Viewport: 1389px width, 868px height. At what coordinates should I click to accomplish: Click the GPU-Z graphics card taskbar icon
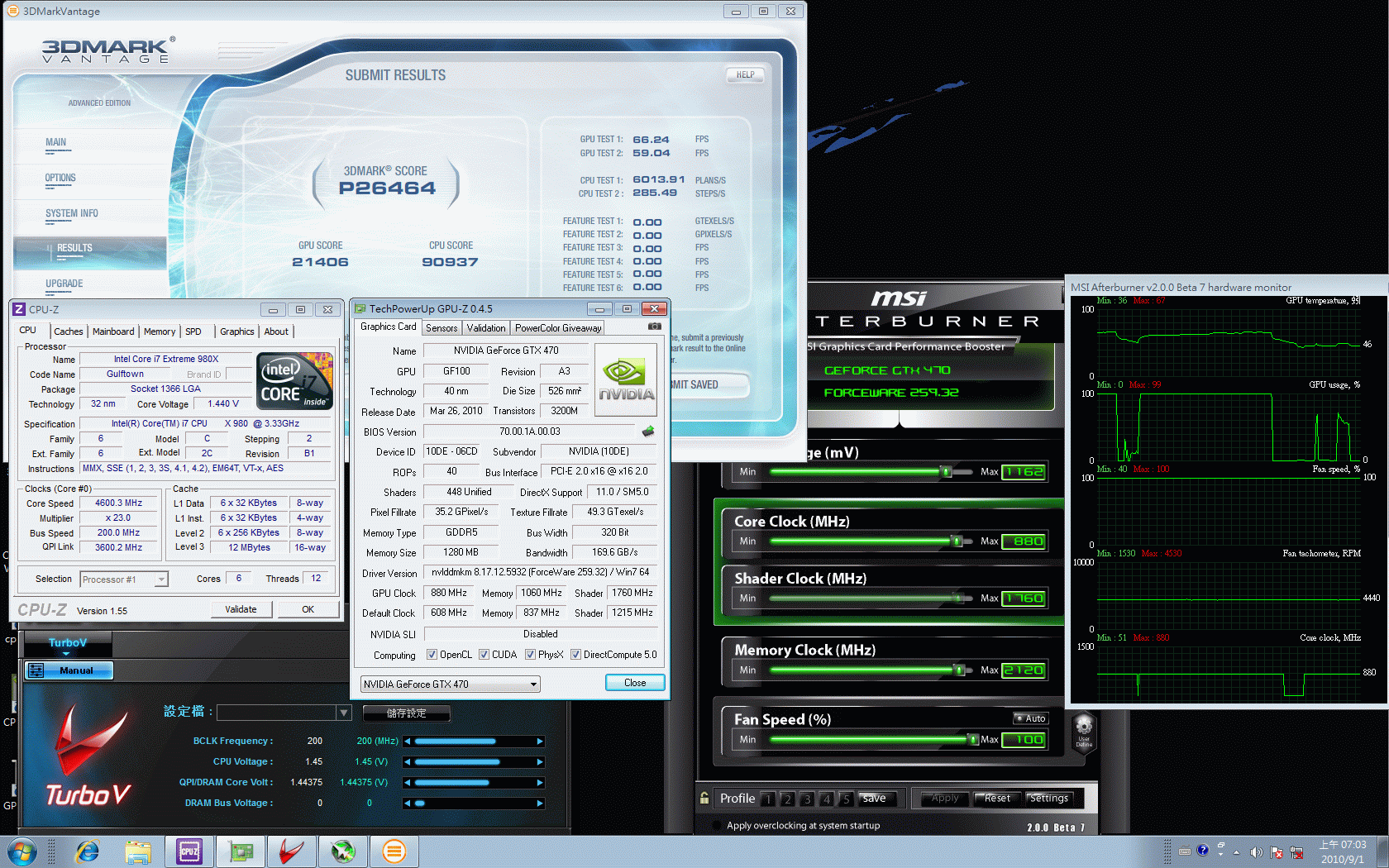click(x=241, y=851)
